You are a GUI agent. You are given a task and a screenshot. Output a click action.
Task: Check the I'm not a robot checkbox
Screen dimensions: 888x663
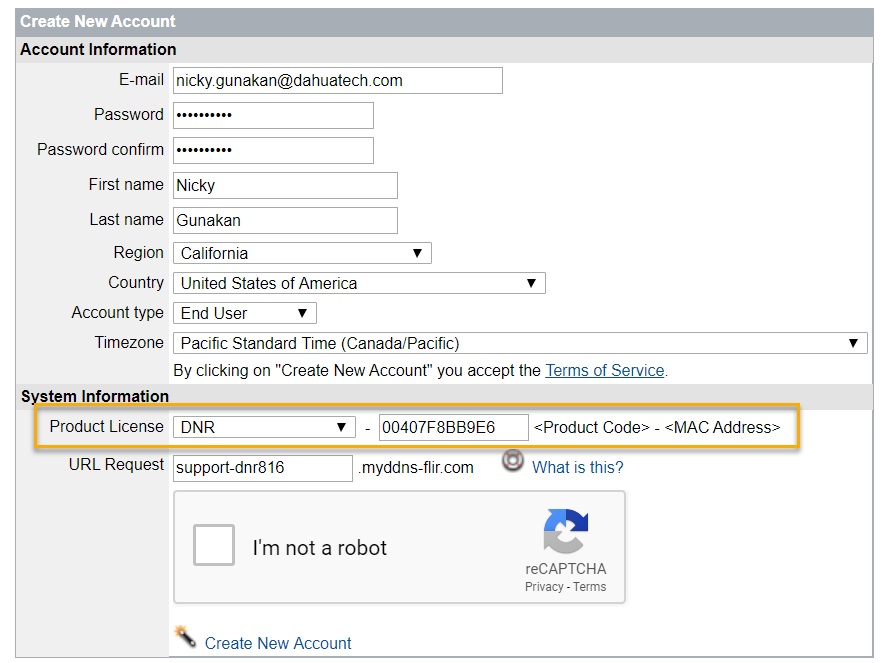coord(214,547)
